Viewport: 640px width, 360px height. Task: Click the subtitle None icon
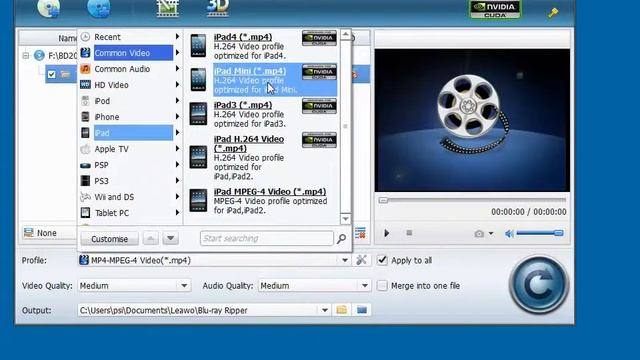28,233
